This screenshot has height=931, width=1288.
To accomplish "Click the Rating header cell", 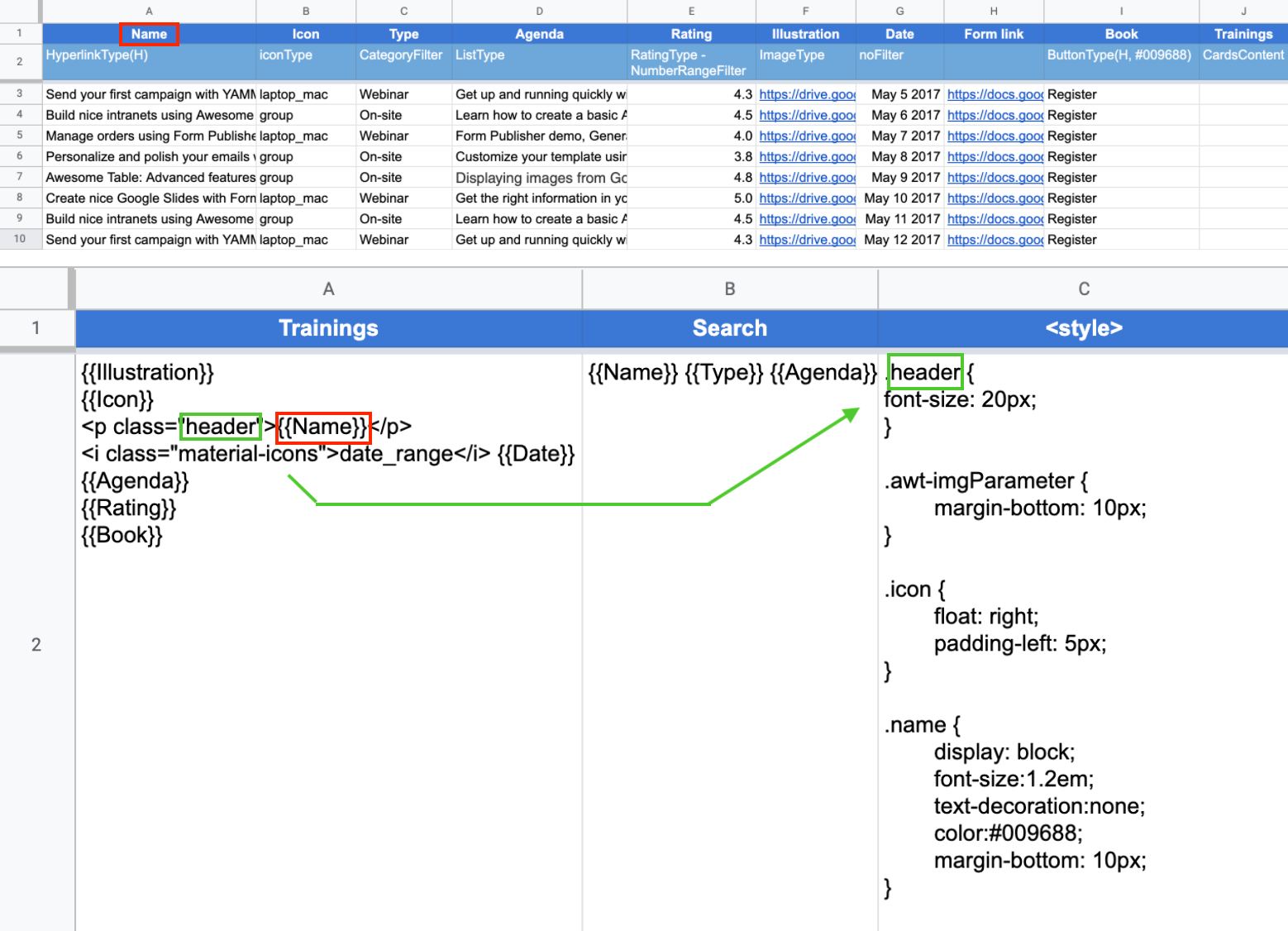I will click(692, 34).
